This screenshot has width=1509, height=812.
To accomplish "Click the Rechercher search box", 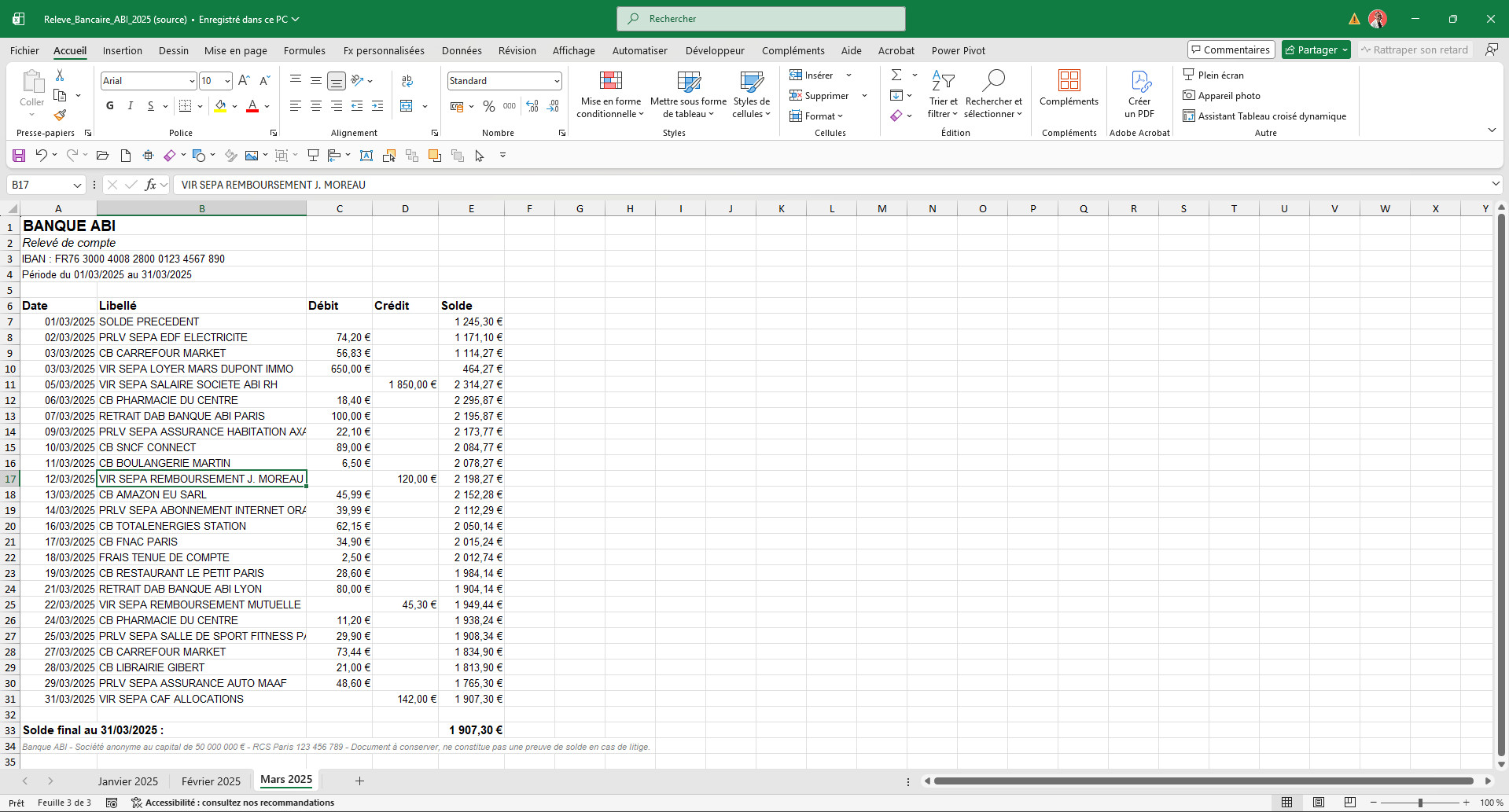I will pos(761,19).
